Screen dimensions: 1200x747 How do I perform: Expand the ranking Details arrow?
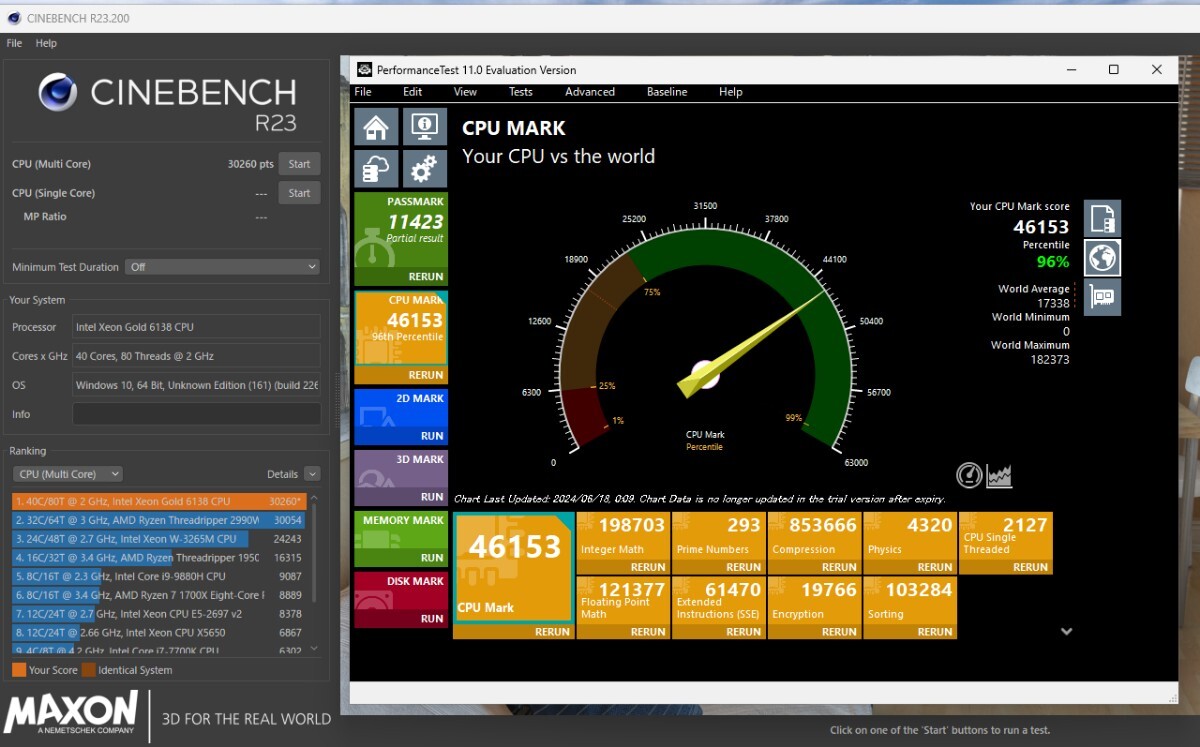click(x=312, y=474)
